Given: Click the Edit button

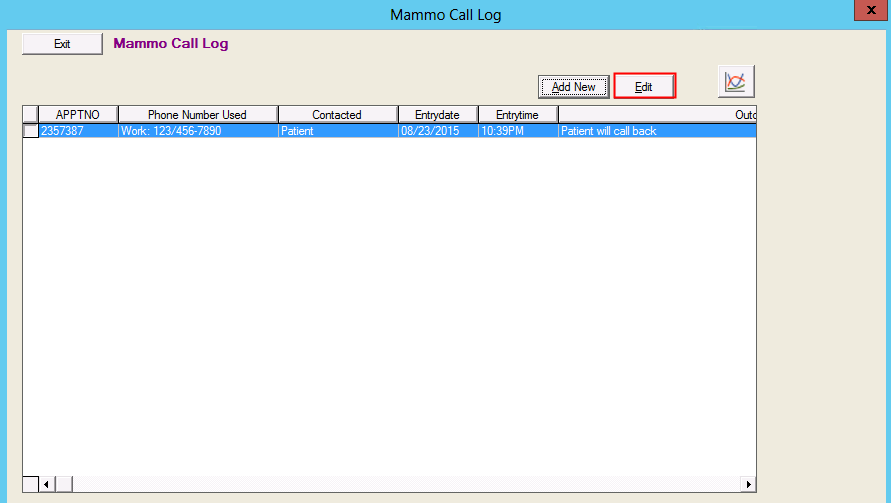Looking at the screenshot, I should [644, 87].
